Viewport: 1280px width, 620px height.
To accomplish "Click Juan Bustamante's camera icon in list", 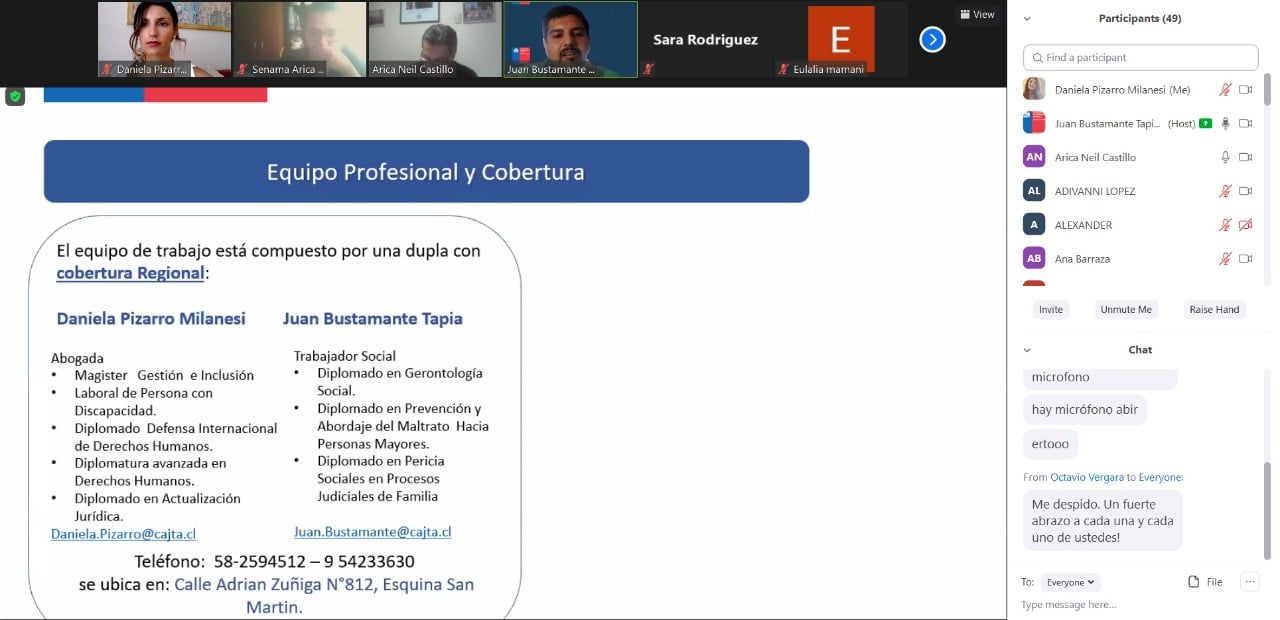I will pos(1245,124).
